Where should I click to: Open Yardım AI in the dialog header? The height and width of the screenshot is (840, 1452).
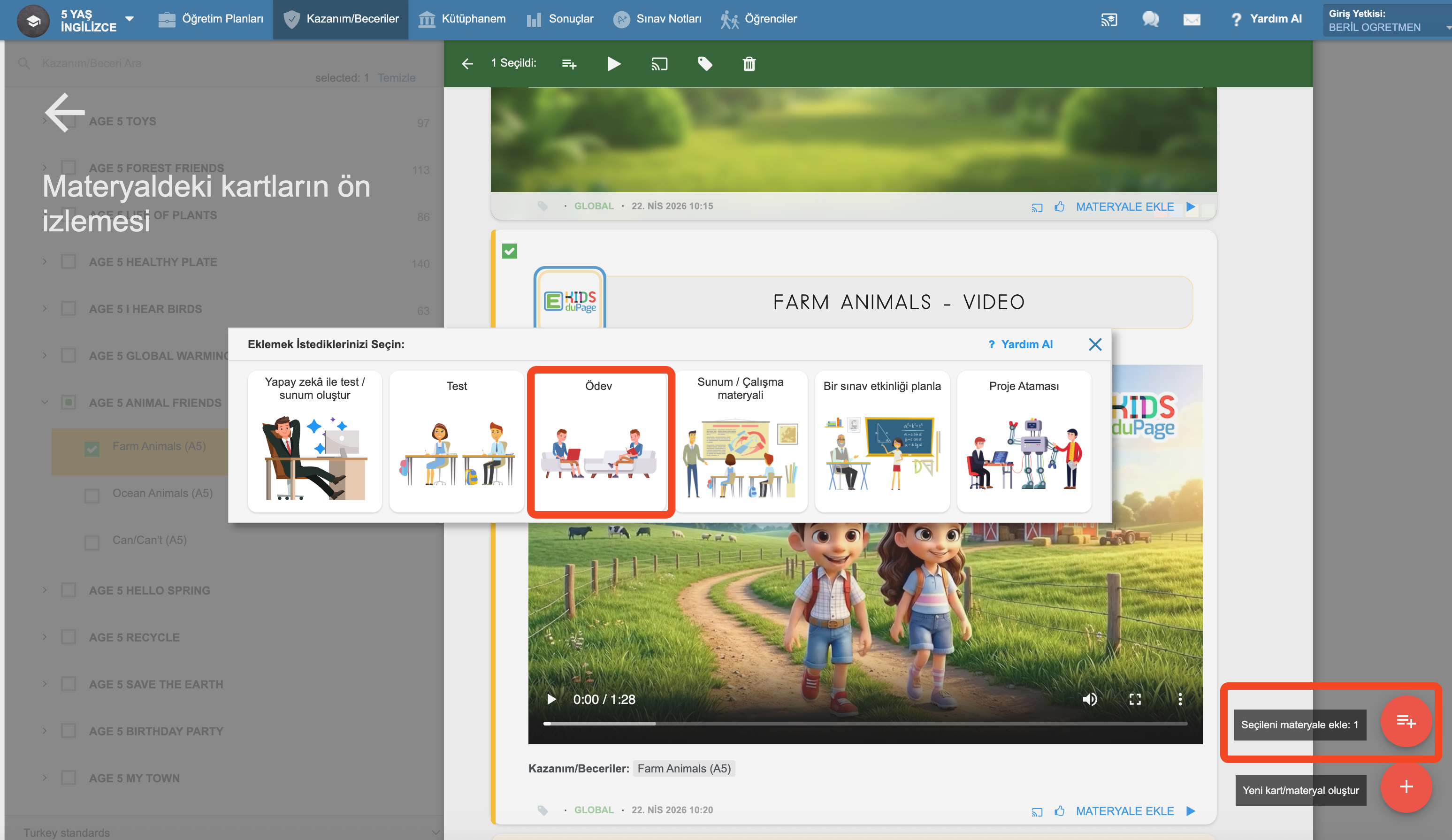1020,344
